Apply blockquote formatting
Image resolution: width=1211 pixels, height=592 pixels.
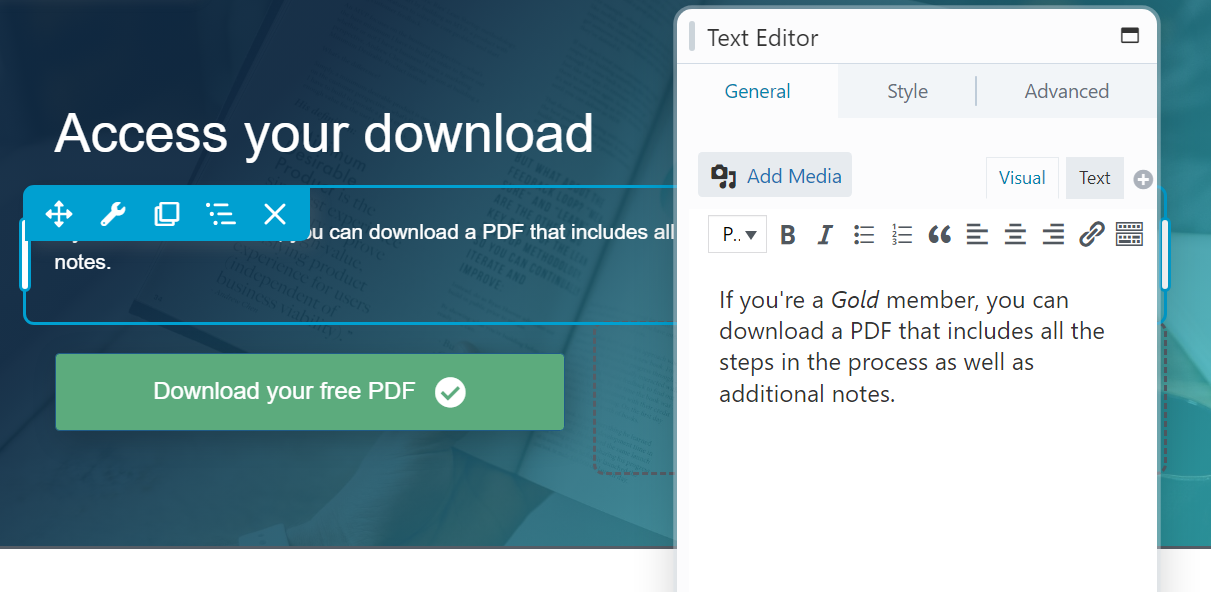click(x=939, y=235)
